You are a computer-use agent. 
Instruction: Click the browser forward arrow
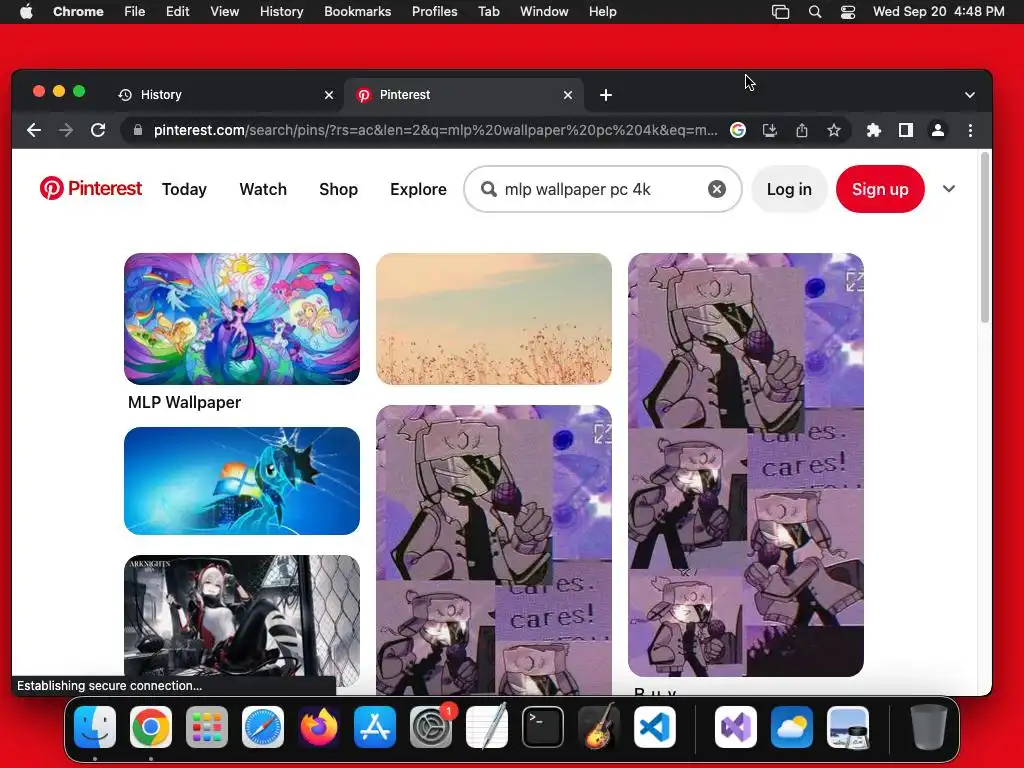tap(66, 130)
